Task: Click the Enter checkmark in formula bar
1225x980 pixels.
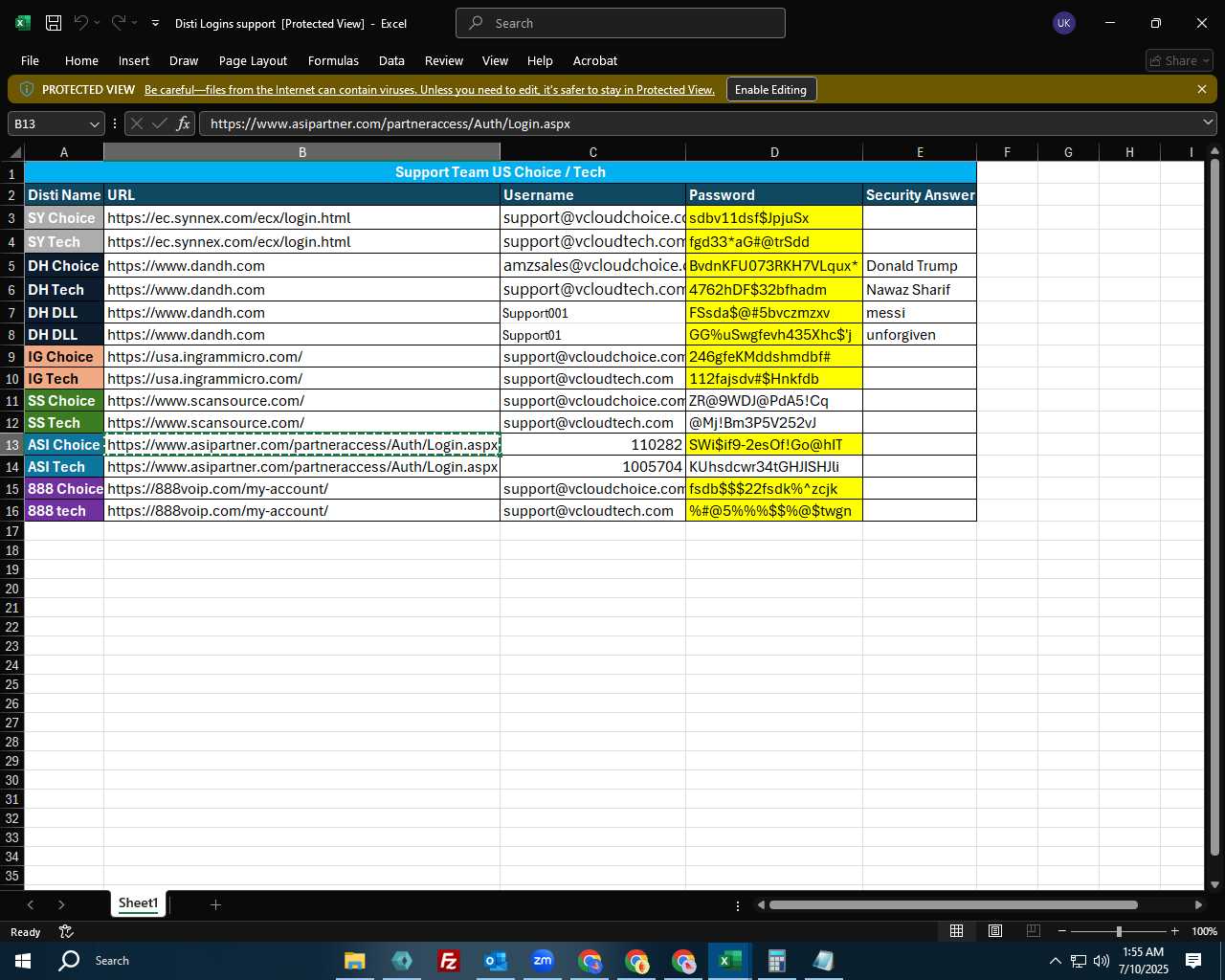Action: pyautogui.click(x=160, y=123)
